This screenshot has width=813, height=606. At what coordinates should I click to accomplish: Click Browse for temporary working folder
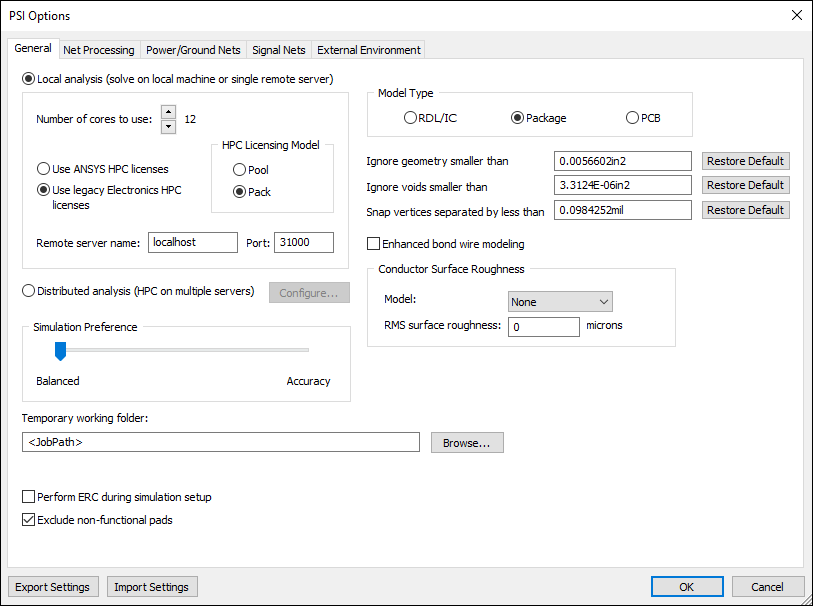click(467, 443)
